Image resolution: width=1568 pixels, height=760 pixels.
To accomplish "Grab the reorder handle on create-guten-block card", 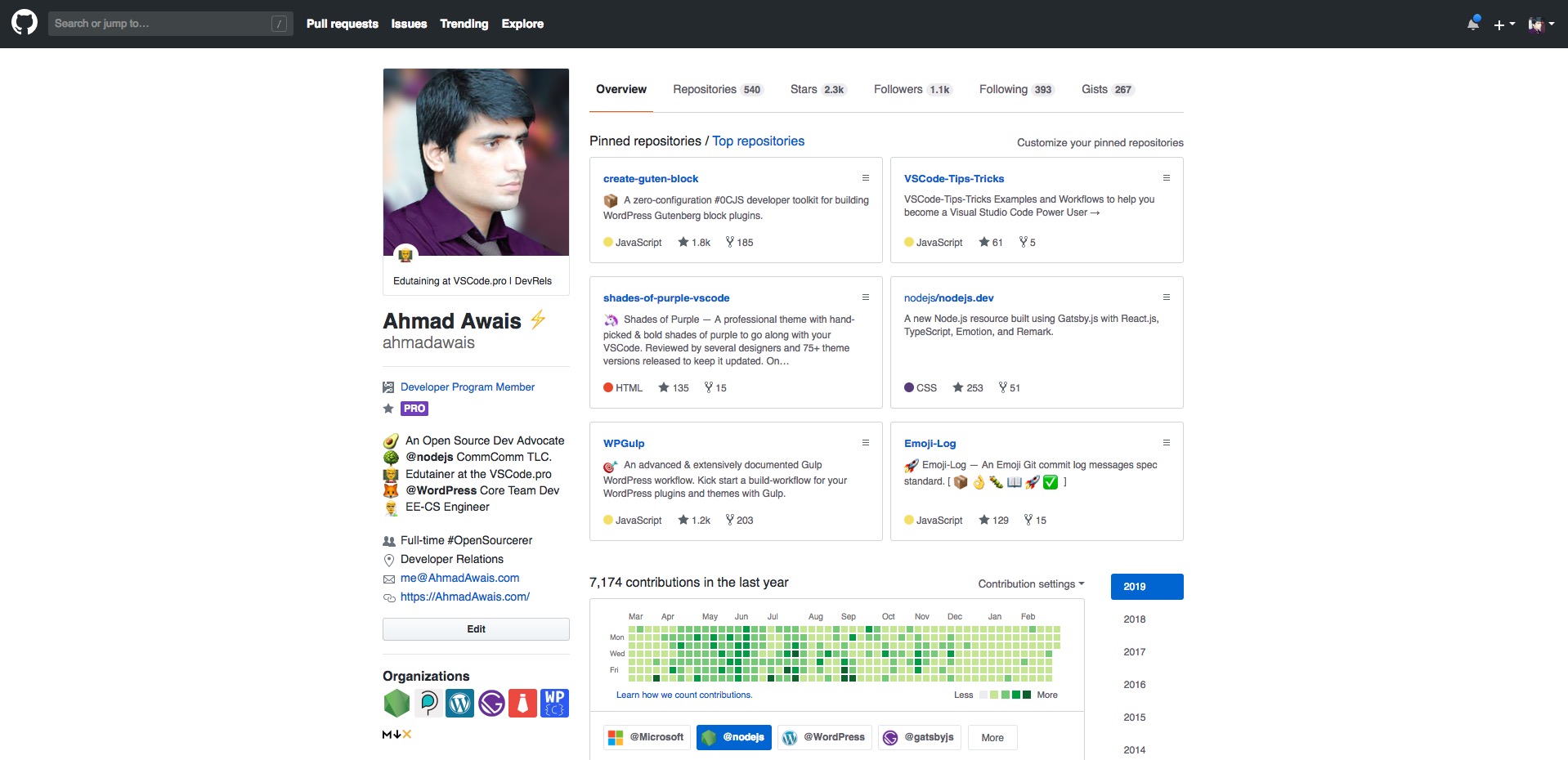I will coord(866,177).
